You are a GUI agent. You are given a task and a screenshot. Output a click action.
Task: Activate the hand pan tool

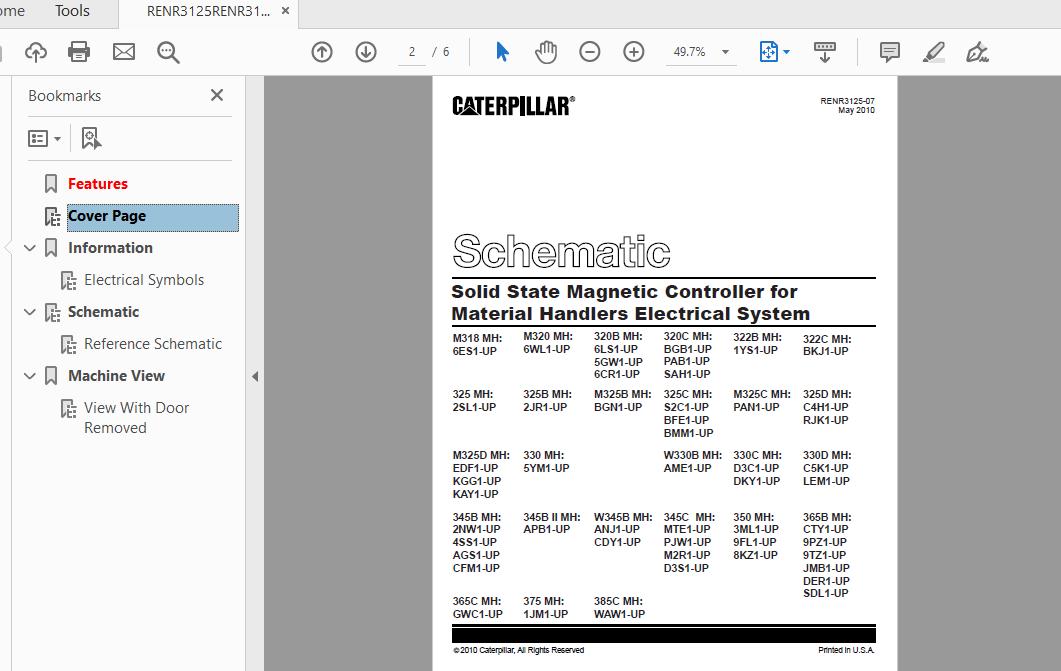click(x=546, y=52)
